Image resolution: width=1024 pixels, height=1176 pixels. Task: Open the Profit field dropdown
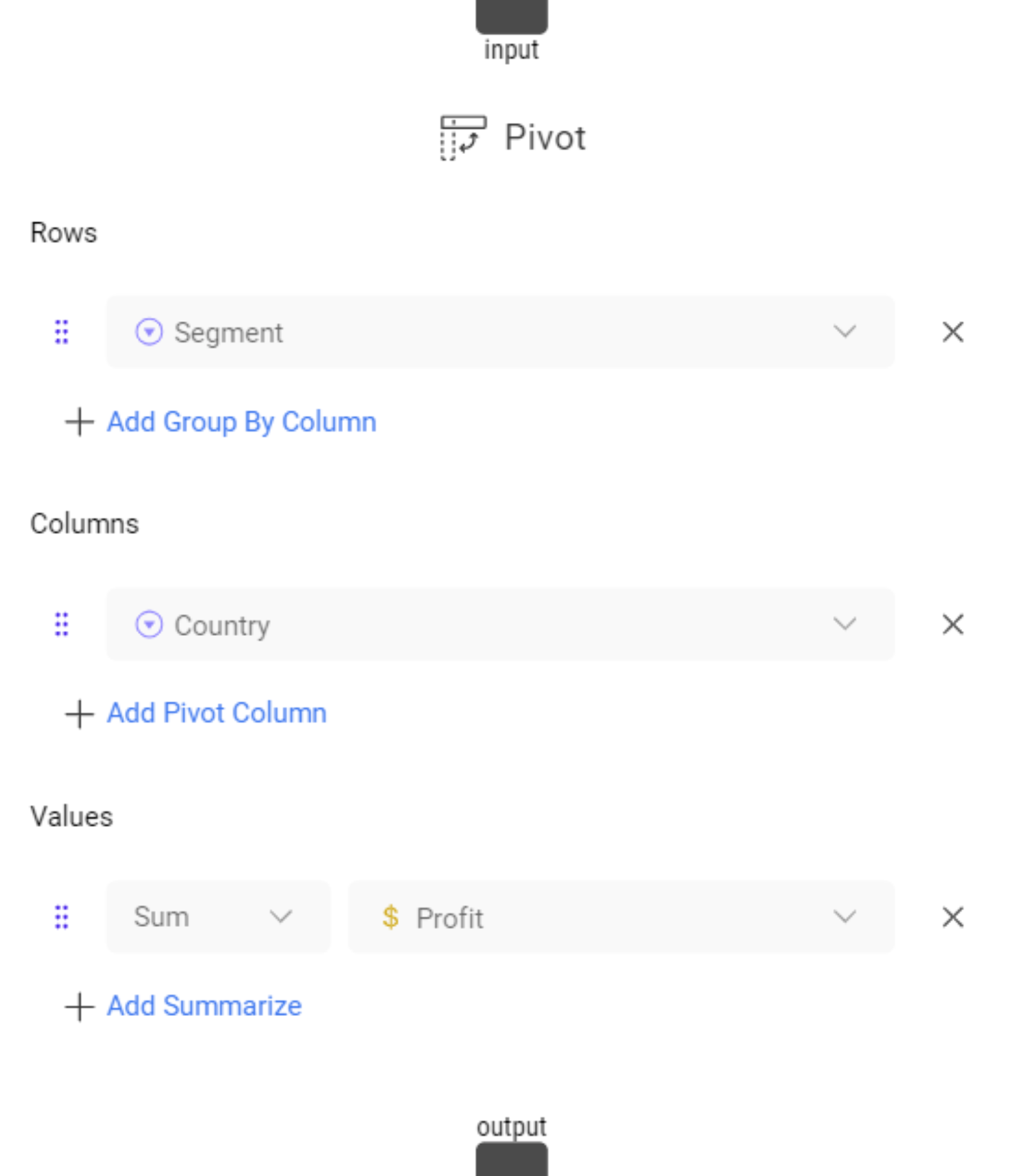tap(845, 917)
